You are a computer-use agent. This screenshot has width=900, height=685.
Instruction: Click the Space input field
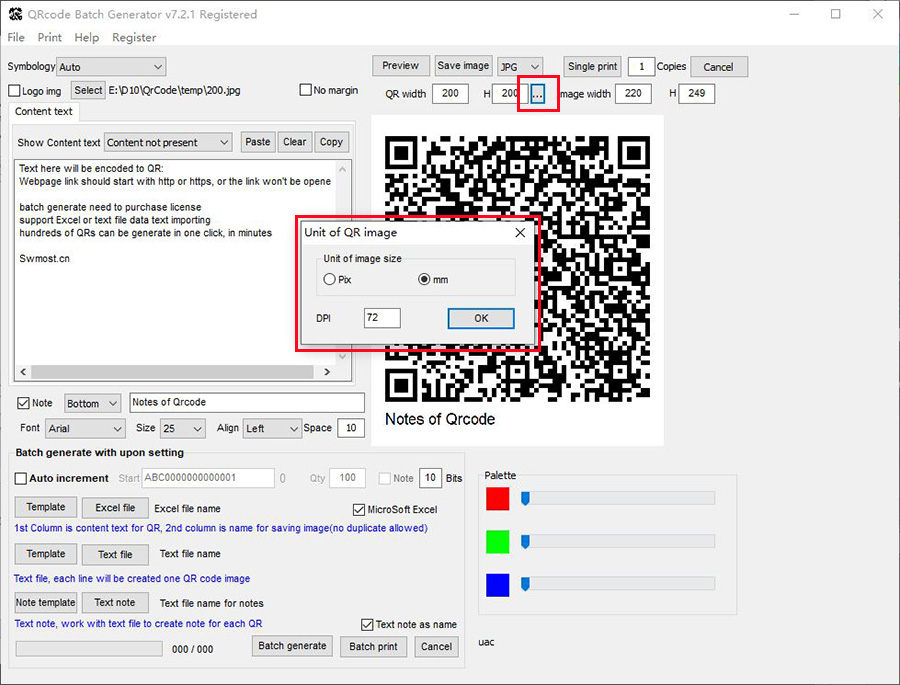point(351,428)
